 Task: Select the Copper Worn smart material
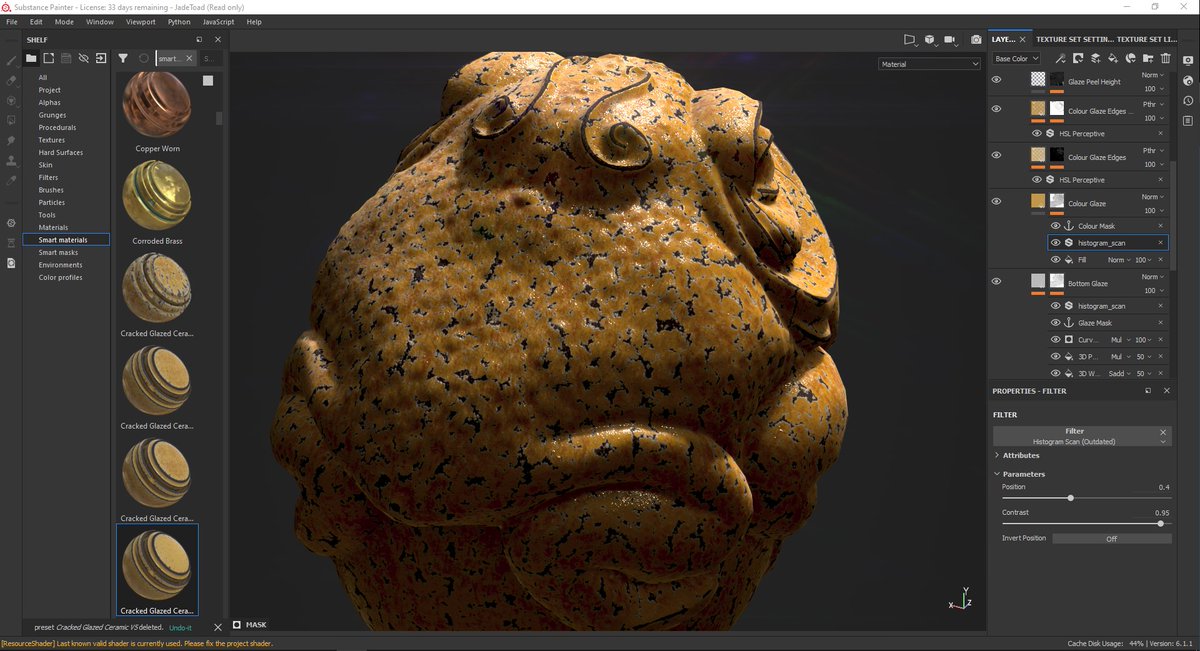pos(157,111)
